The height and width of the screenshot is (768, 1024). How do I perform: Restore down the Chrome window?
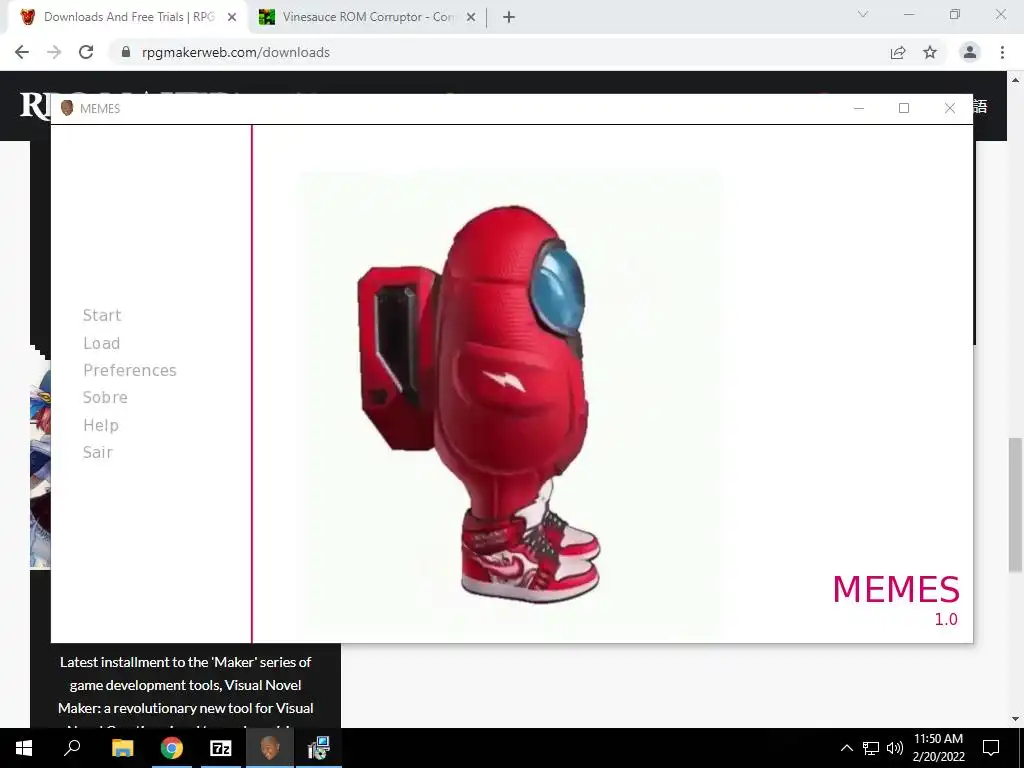[955, 14]
